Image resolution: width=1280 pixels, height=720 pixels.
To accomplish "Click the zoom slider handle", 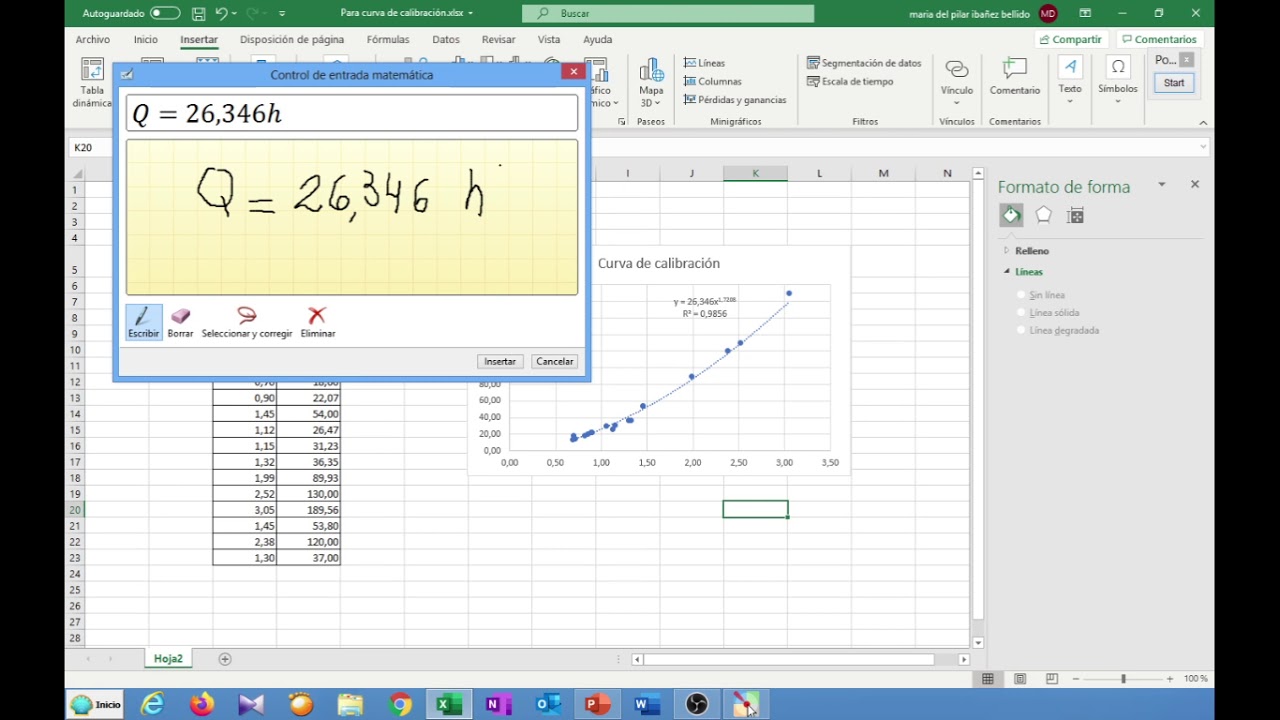I will click(x=1123, y=679).
